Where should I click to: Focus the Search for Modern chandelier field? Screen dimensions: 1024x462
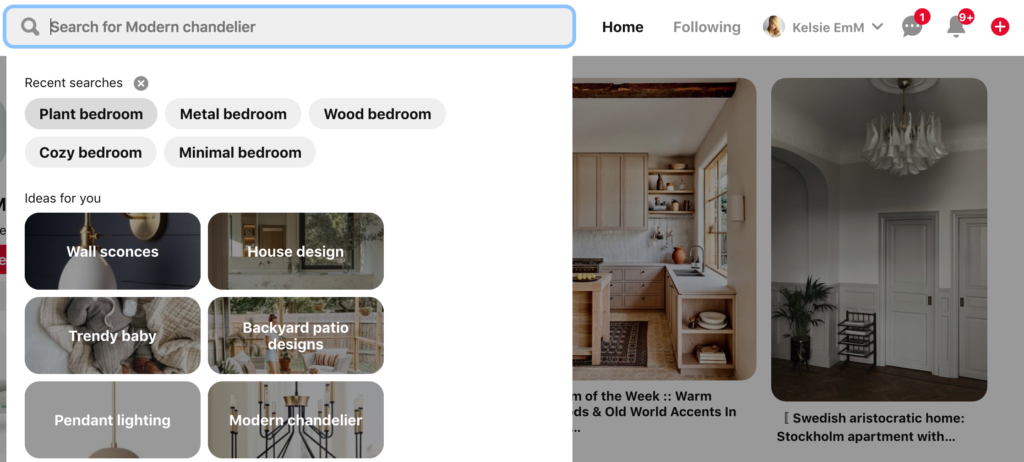(x=289, y=27)
